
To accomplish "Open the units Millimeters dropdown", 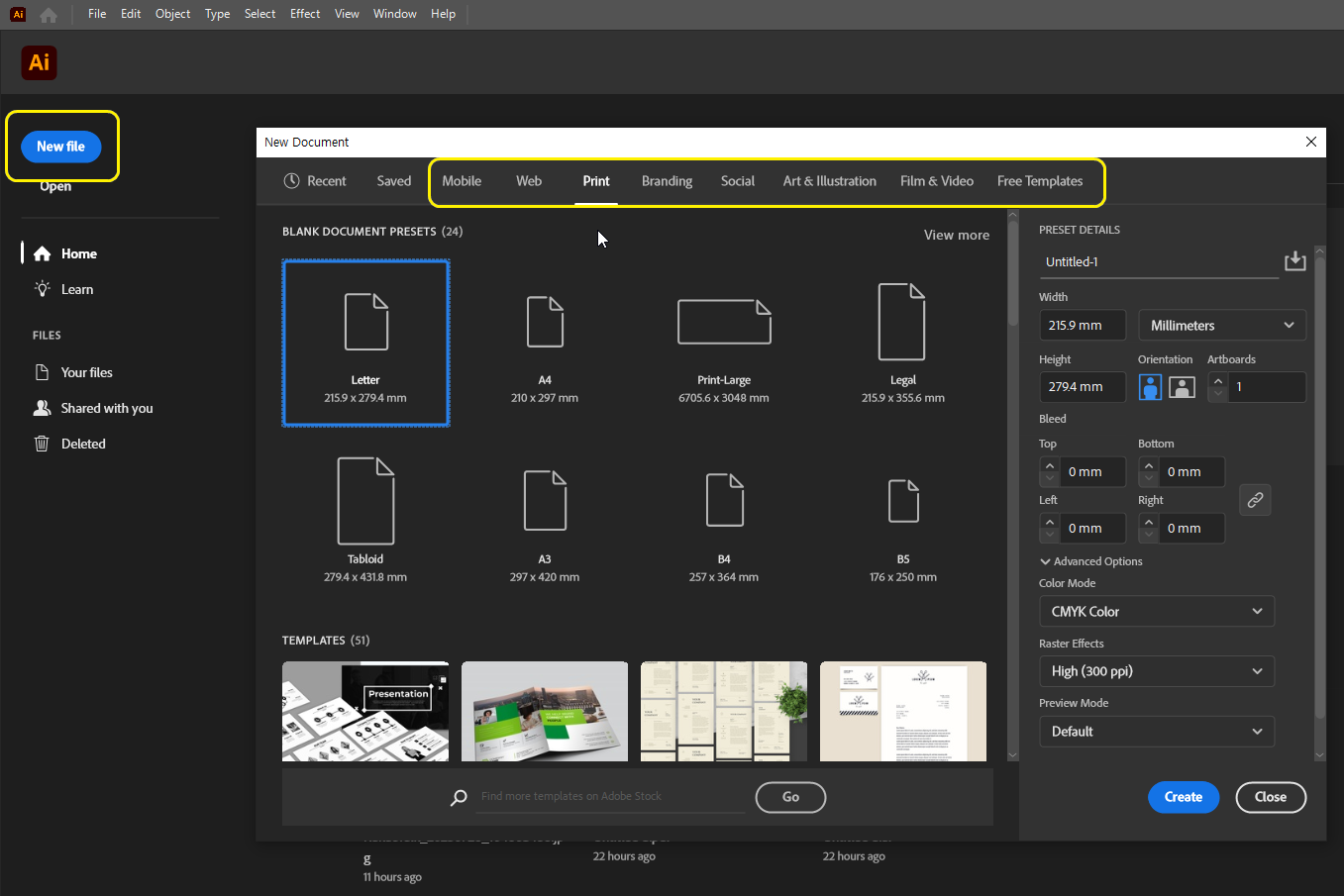I will click(x=1222, y=325).
